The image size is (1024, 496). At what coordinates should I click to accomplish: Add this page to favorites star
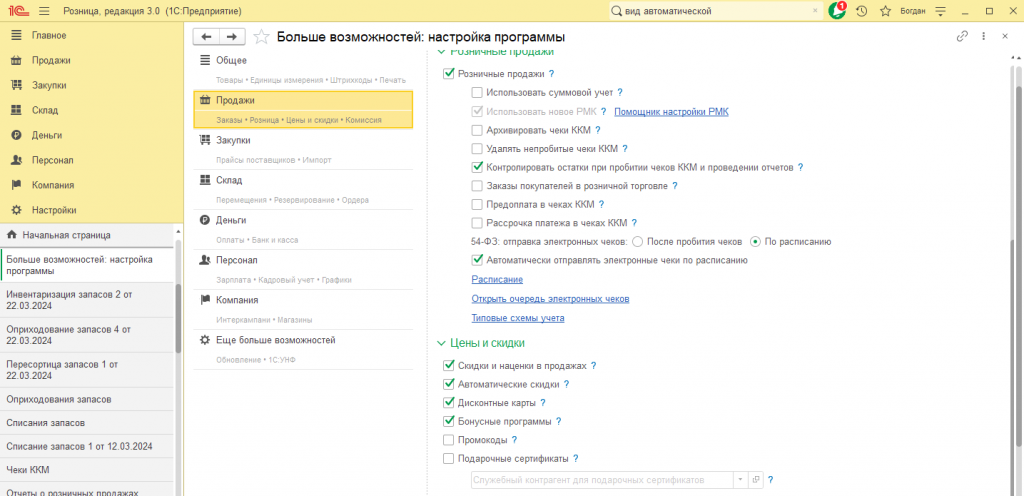pos(261,37)
